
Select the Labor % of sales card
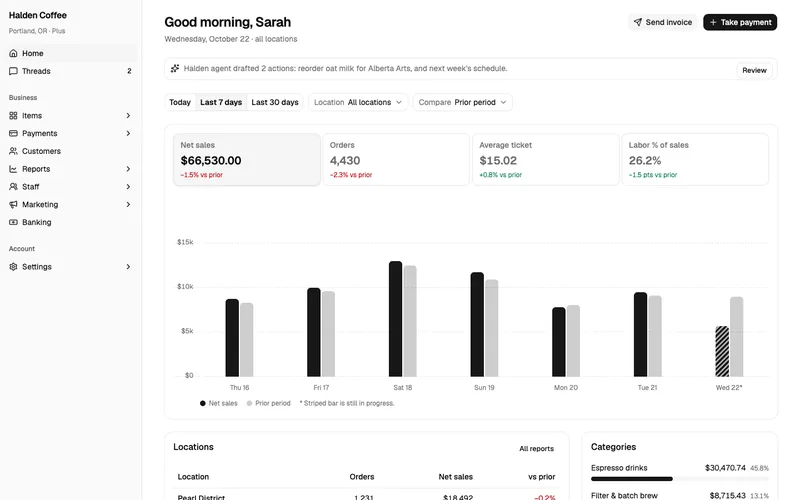tap(695, 160)
